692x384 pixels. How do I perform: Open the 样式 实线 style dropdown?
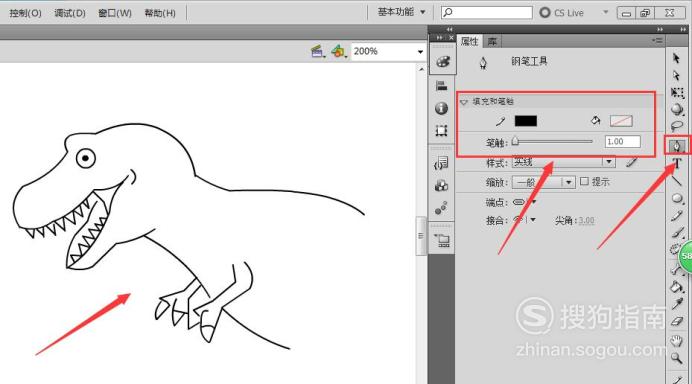609,162
